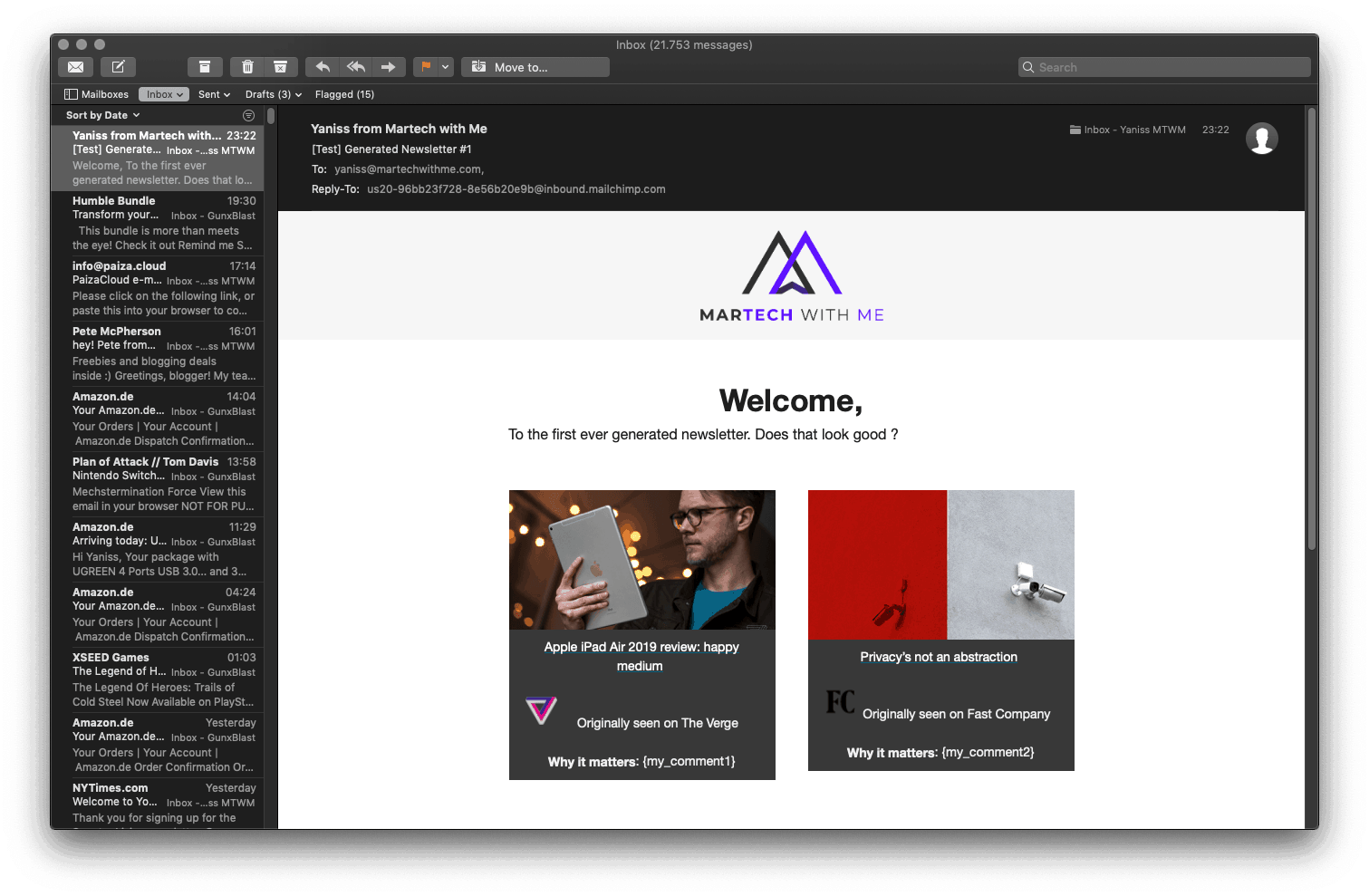The width and height of the screenshot is (1369, 896).
Task: Forward the selected message
Action: pyautogui.click(x=389, y=67)
